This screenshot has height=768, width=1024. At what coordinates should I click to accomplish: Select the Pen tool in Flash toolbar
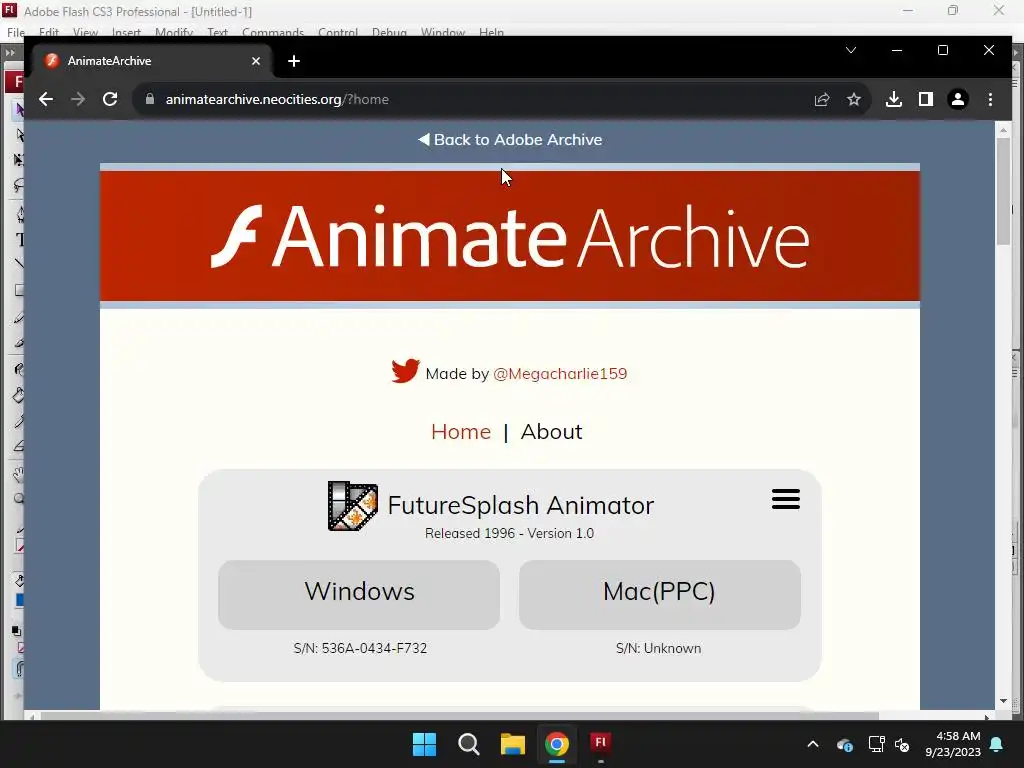click(19, 214)
